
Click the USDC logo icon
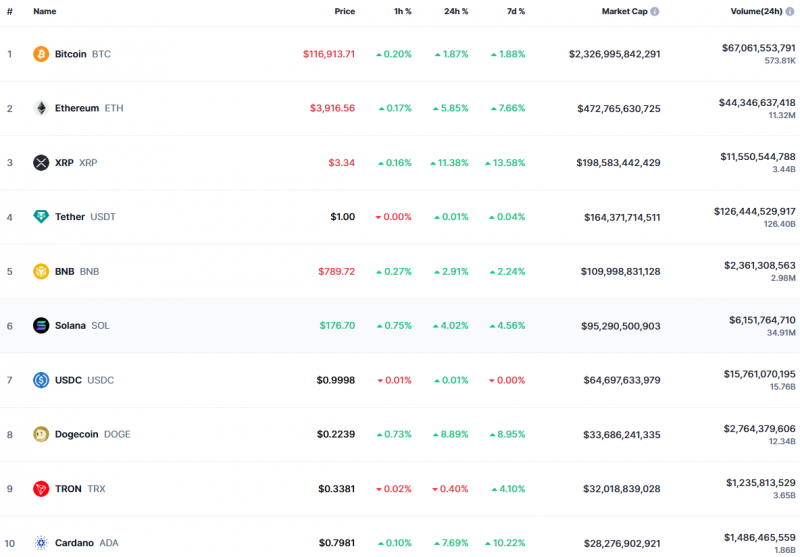click(41, 380)
